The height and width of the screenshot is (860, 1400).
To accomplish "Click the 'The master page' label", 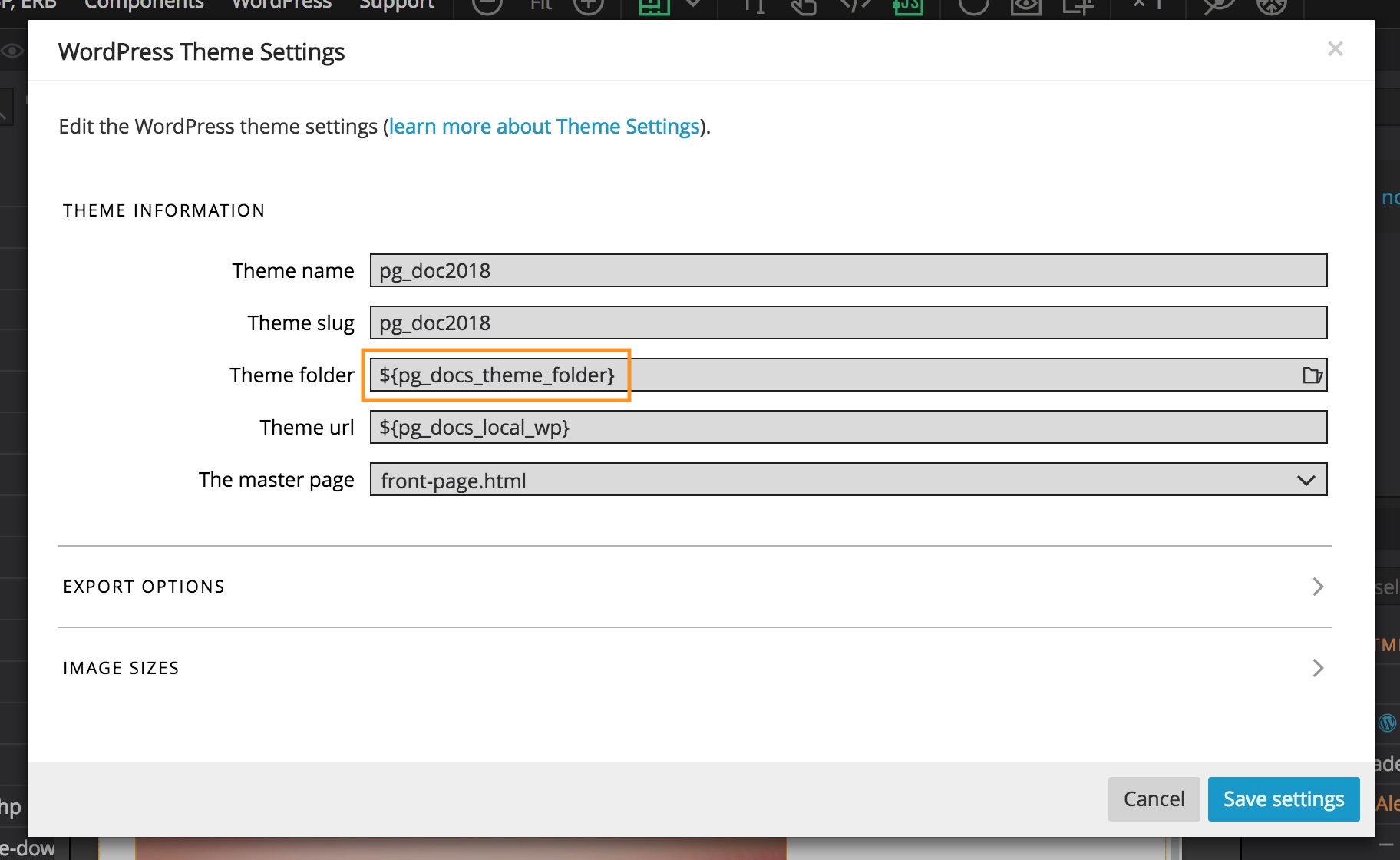I will point(276,480).
